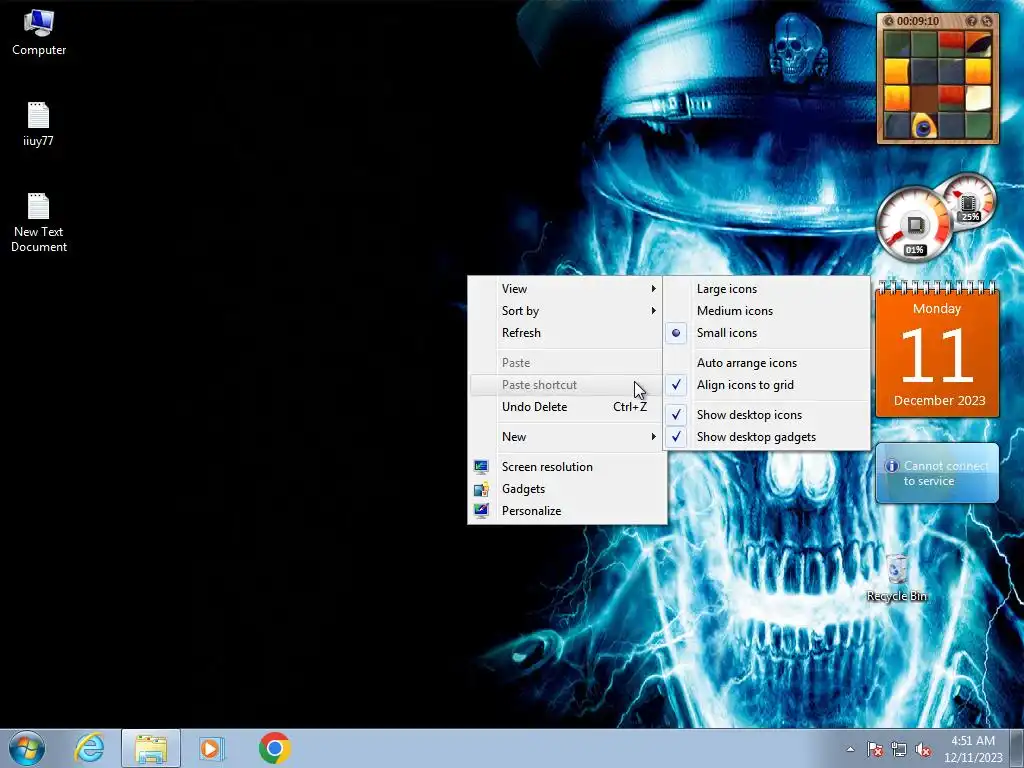This screenshot has width=1024, height=768.
Task: Open the Computer desktop icon
Action: (39, 33)
